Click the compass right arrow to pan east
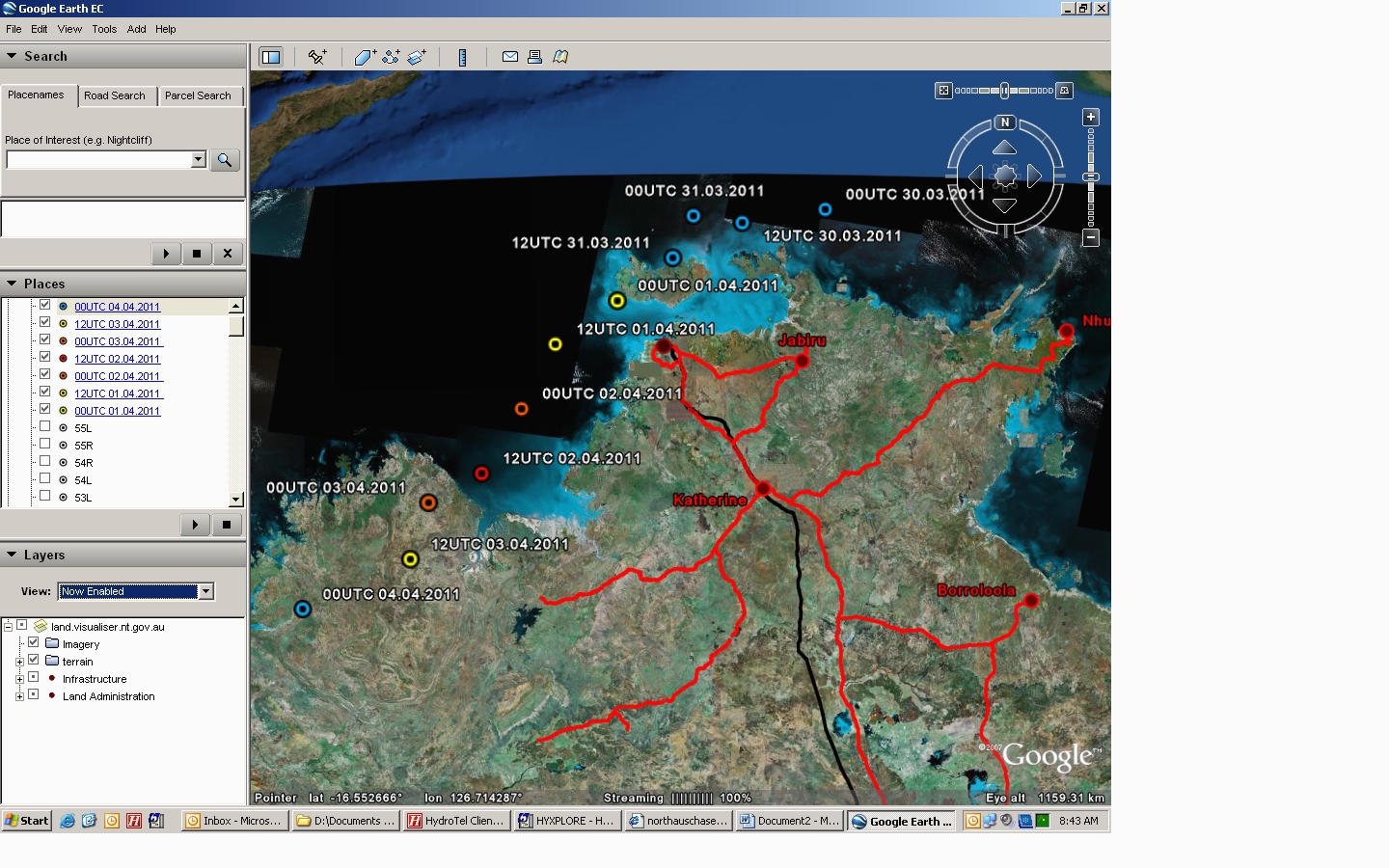 1035,176
